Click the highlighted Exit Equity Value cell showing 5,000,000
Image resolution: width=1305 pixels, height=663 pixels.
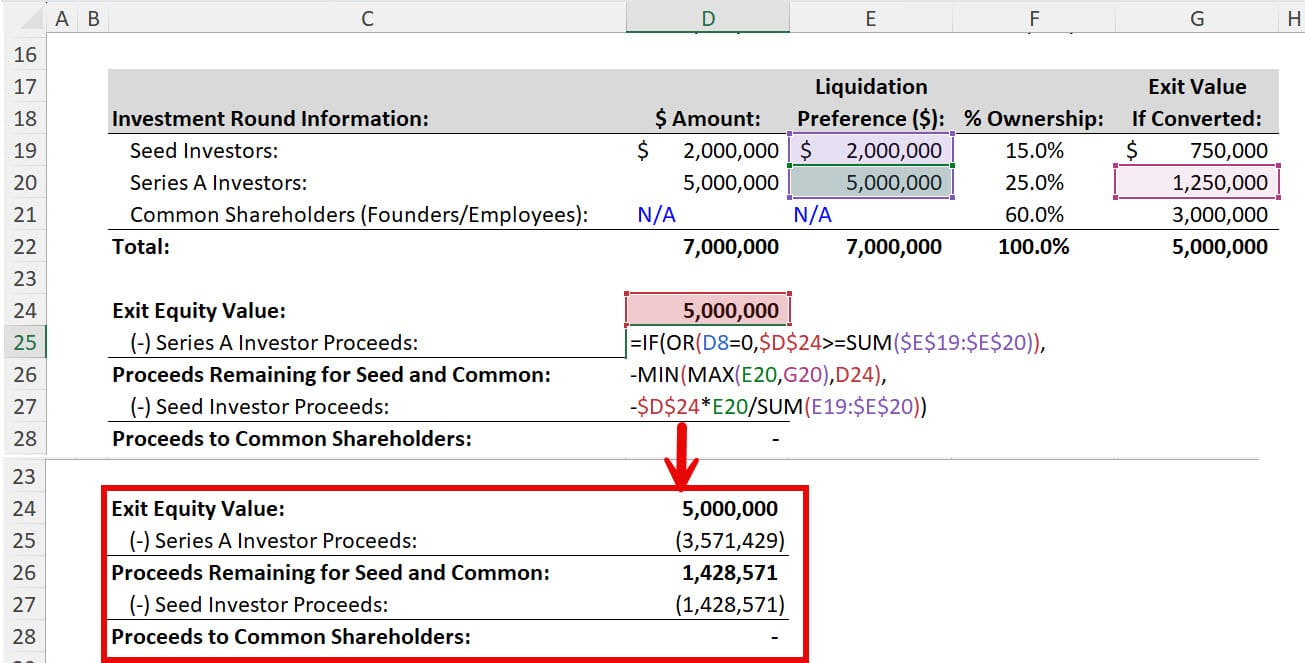click(x=707, y=310)
